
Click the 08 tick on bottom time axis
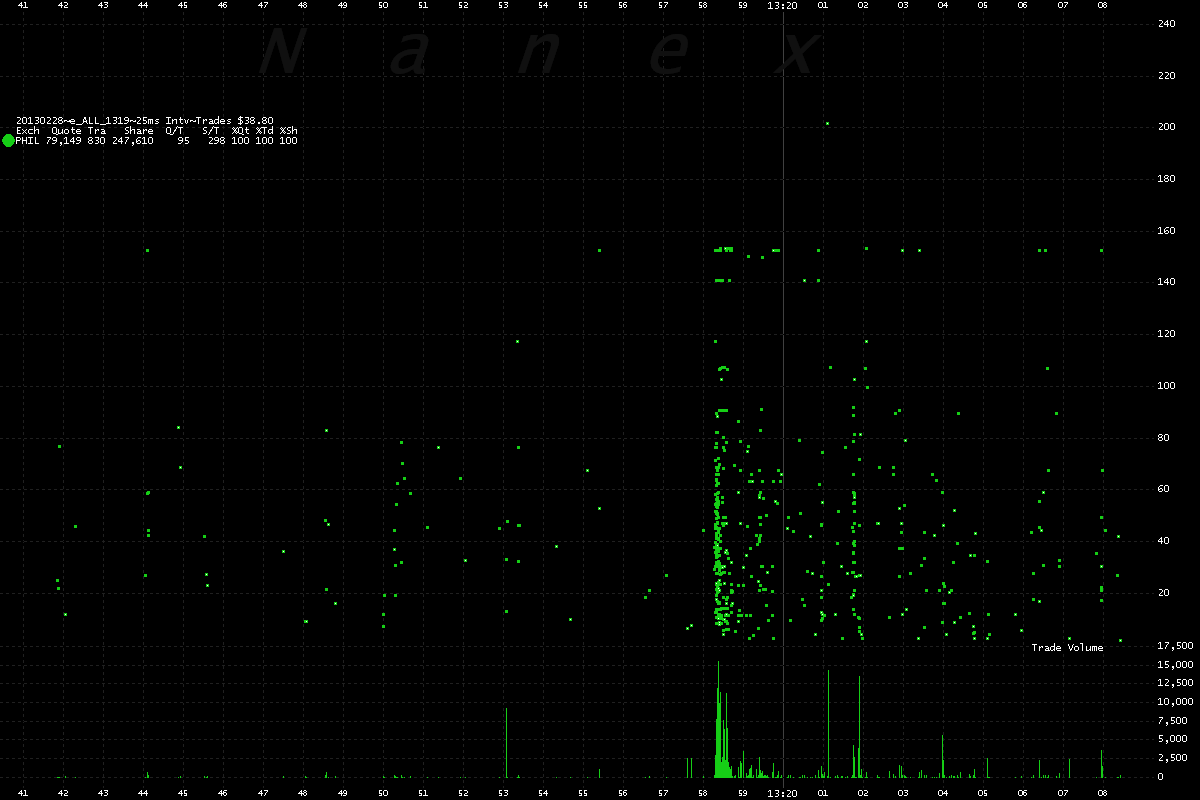click(1102, 792)
